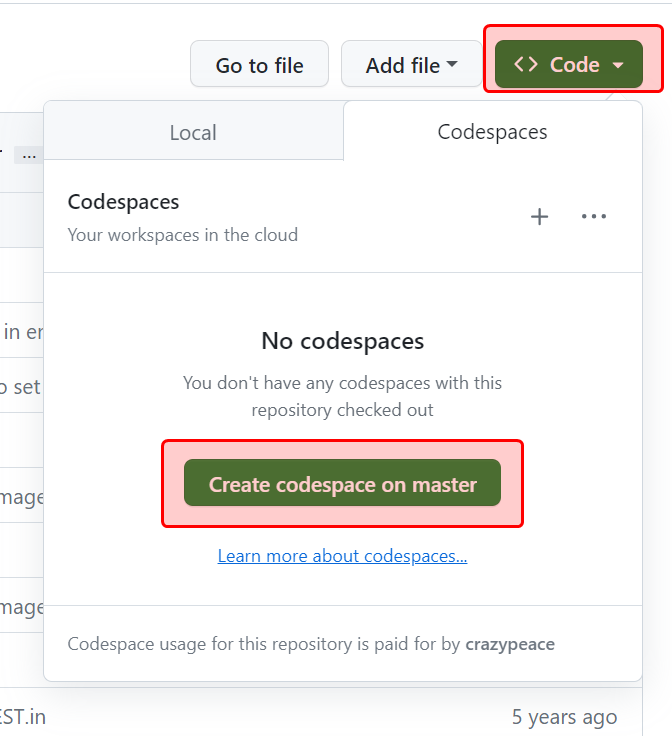Click the No codespaces heading

point(342,341)
